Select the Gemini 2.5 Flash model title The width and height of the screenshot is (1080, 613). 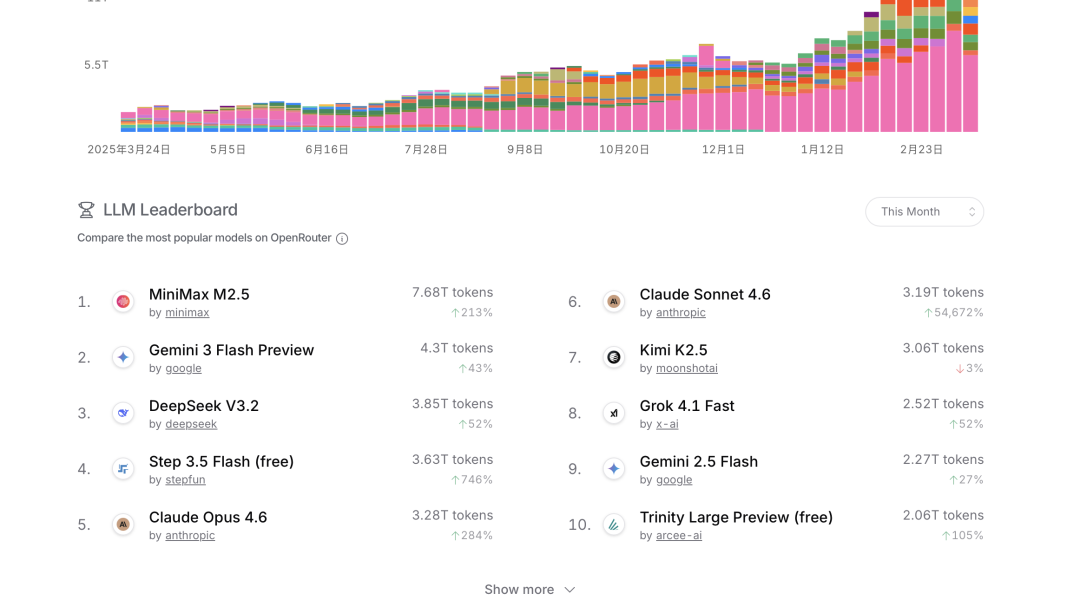(698, 462)
